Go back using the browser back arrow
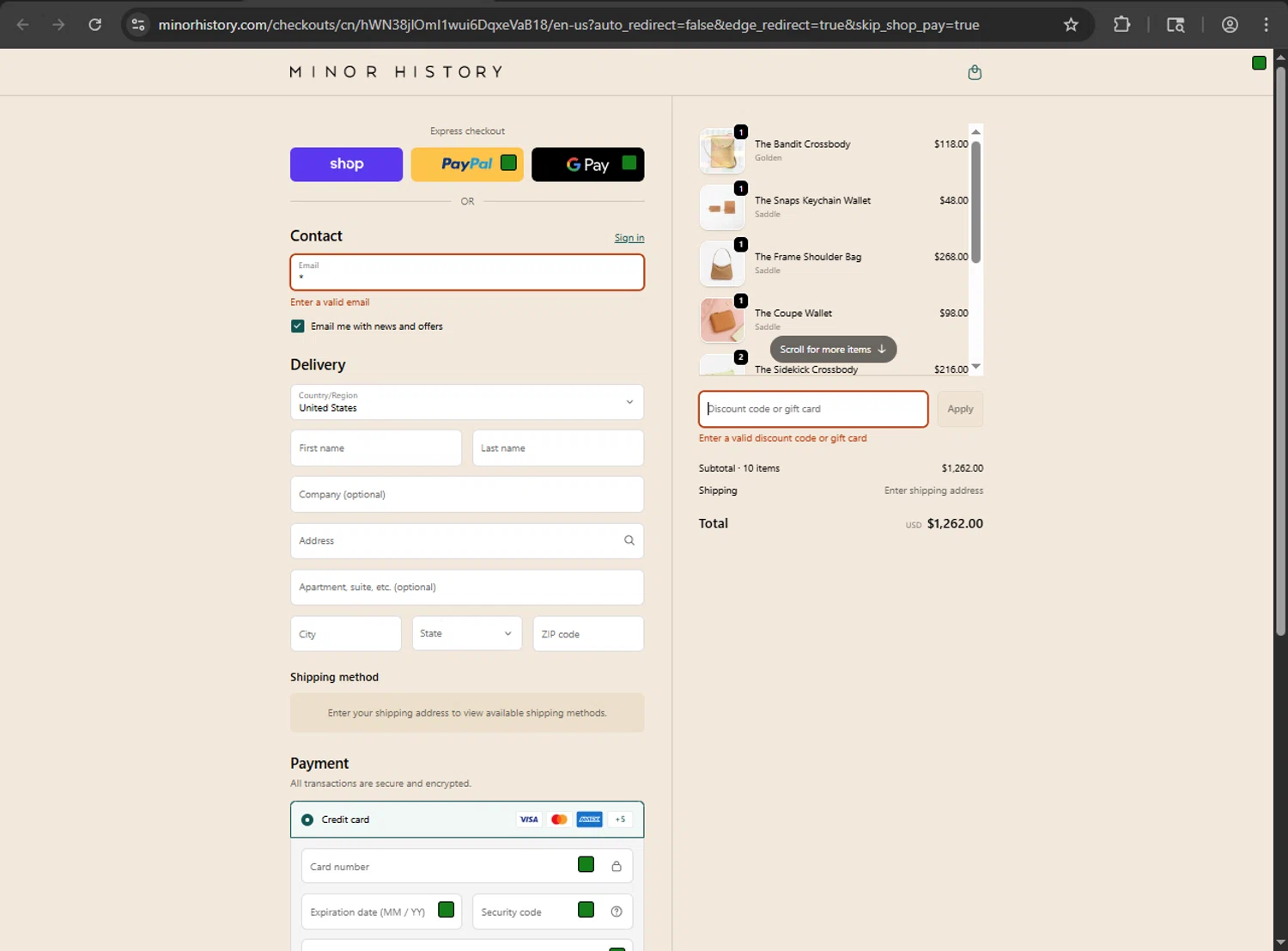Image resolution: width=1288 pixels, height=951 pixels. [23, 25]
